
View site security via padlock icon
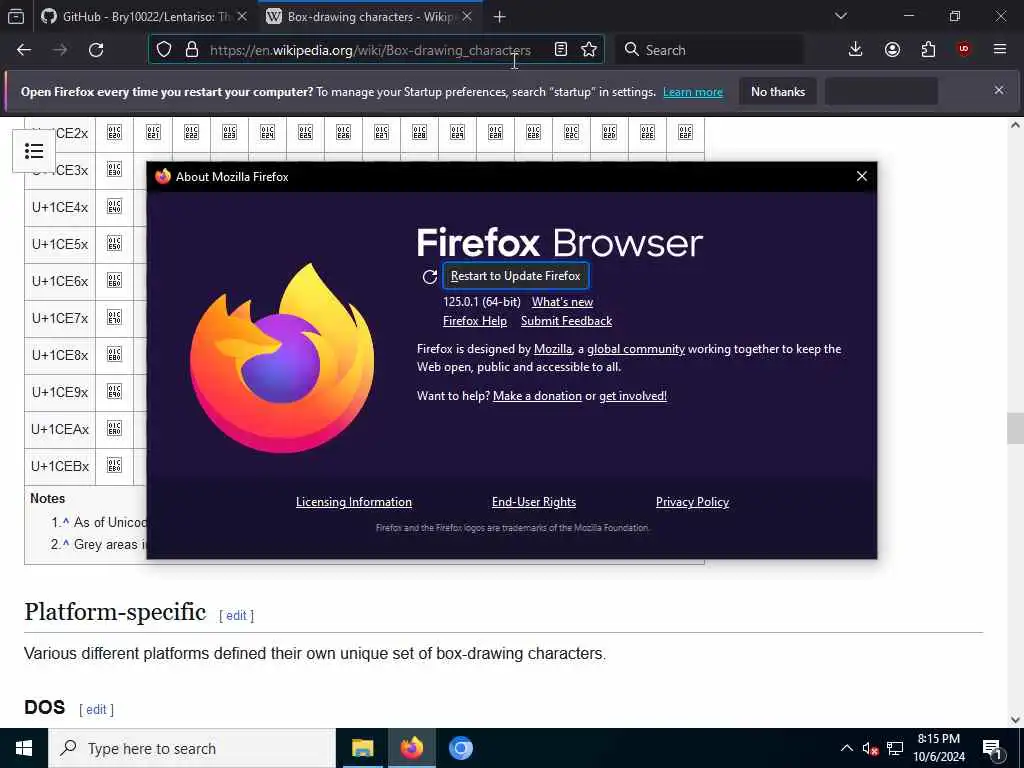191,50
